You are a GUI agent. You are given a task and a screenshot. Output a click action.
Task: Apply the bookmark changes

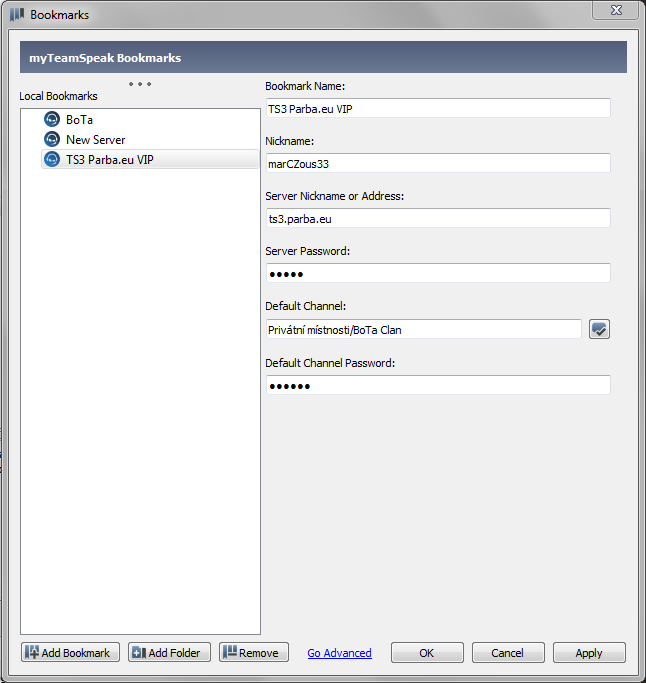589,653
